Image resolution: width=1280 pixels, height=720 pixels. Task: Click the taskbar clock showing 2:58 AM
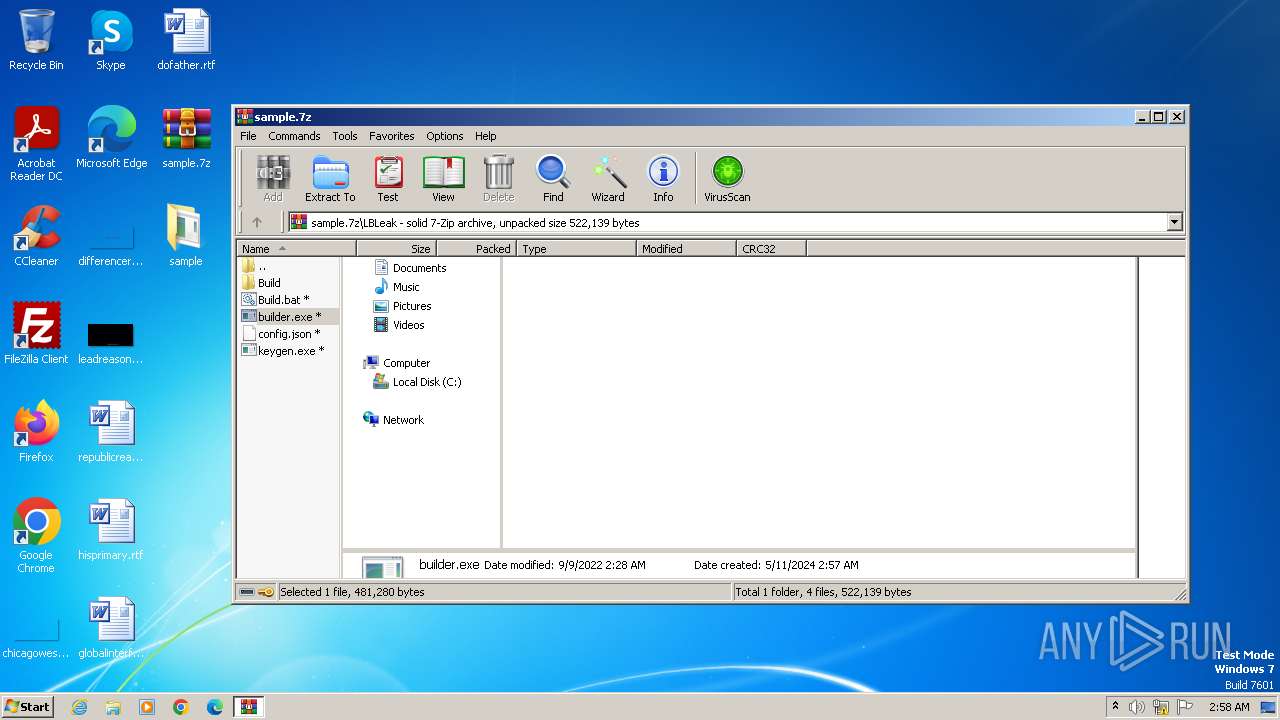point(1229,707)
